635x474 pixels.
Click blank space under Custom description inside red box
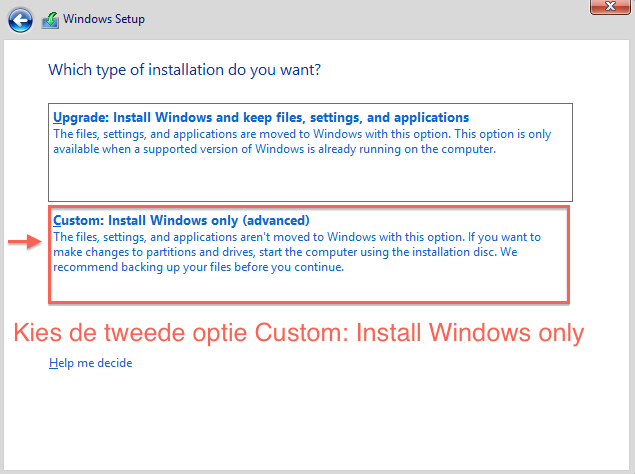coord(310,288)
